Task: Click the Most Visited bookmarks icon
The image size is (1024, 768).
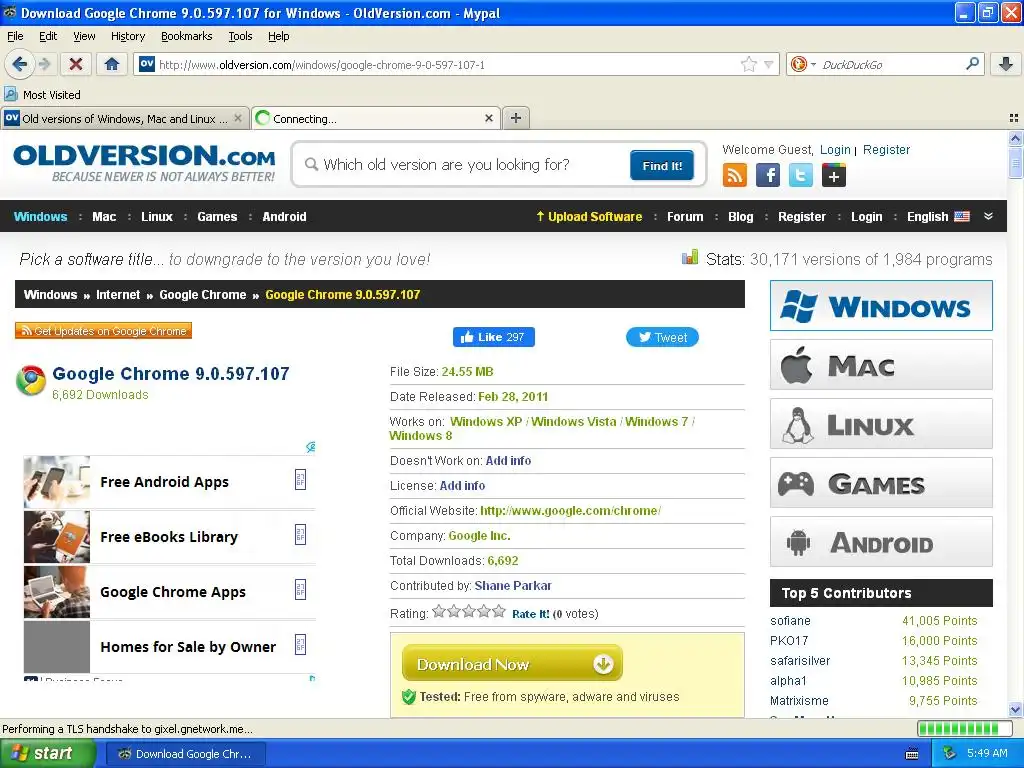Action: click(10, 95)
